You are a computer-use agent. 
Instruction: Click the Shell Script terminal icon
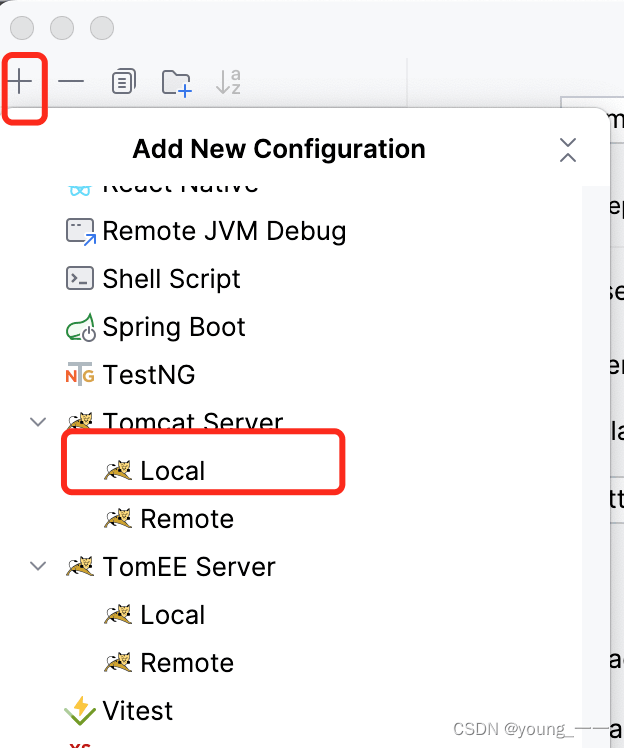pos(80,279)
